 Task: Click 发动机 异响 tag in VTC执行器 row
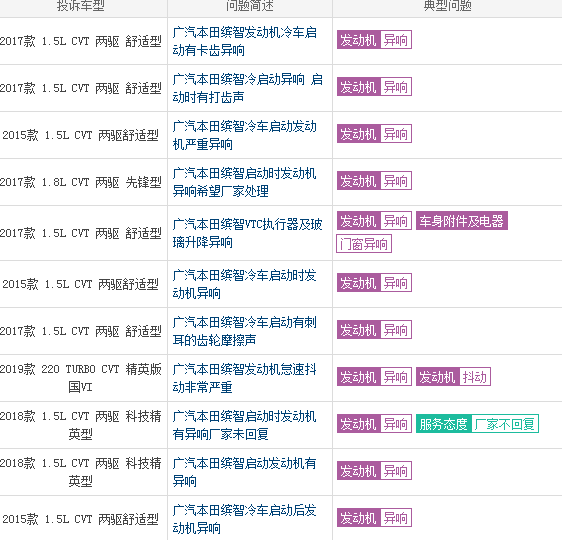coord(374,221)
